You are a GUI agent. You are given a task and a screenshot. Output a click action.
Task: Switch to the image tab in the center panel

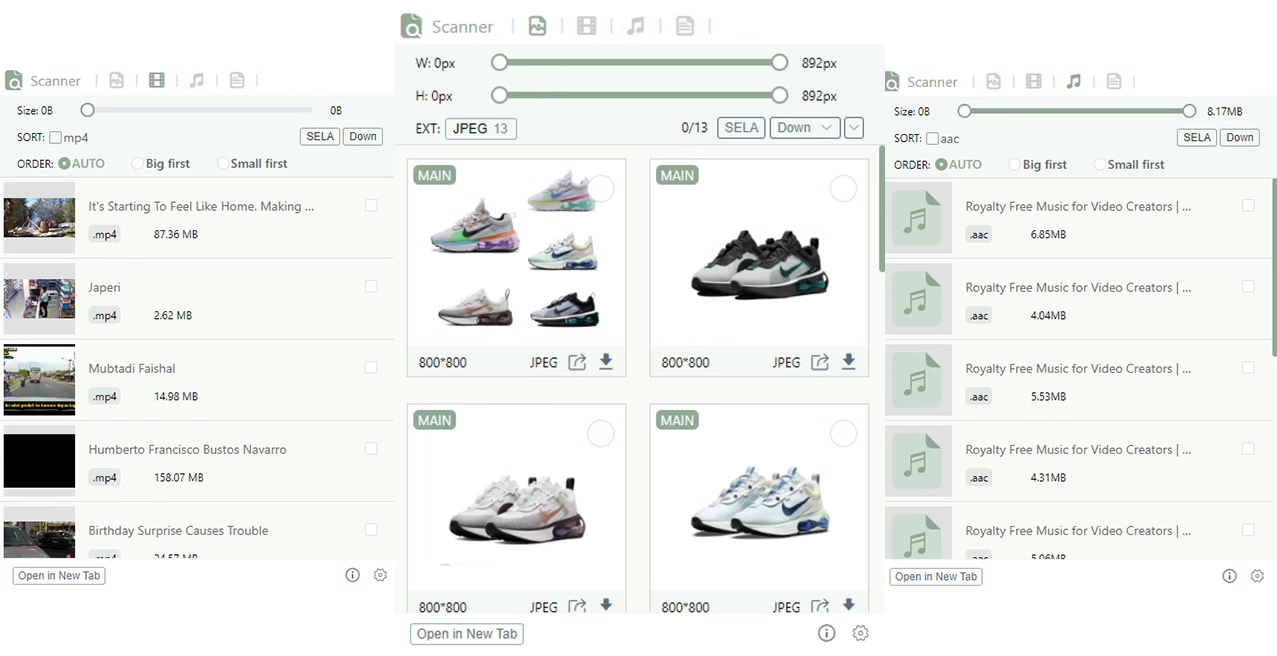pos(538,26)
